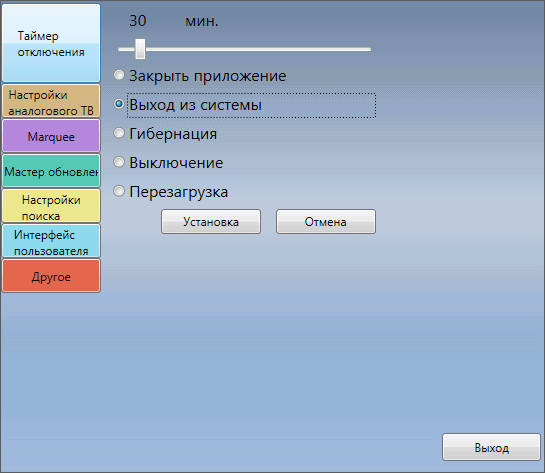Click the timer slider thumb
The width and height of the screenshot is (545, 473).
(x=140, y=49)
